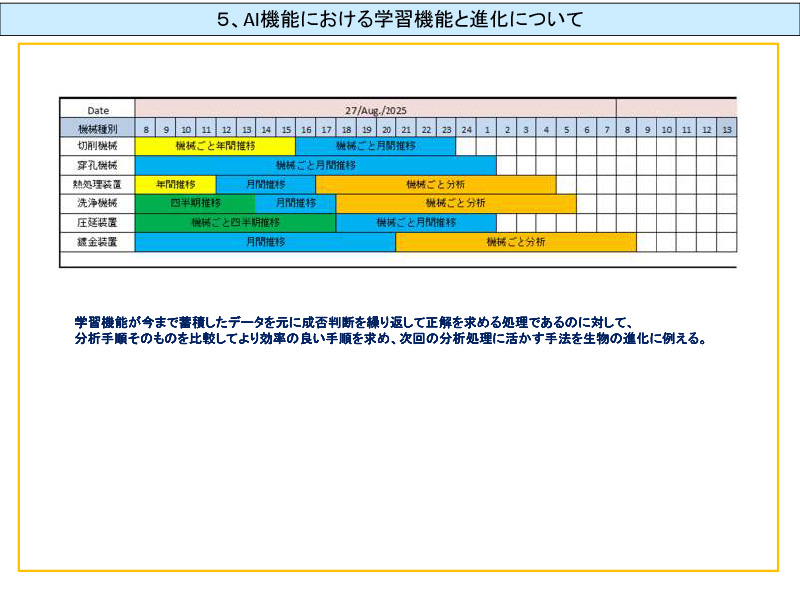Click hour column header 18
Image resolution: width=800 pixels, height=600 pixels.
[346, 130]
